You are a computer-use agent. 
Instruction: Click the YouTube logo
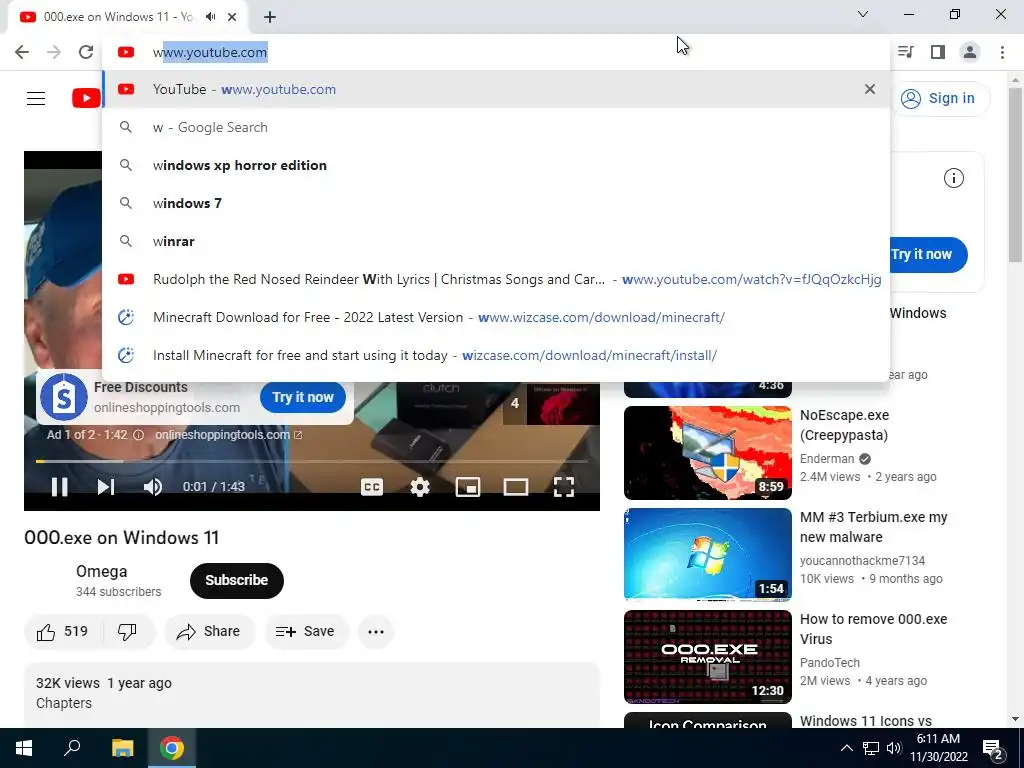pyautogui.click(x=86, y=99)
